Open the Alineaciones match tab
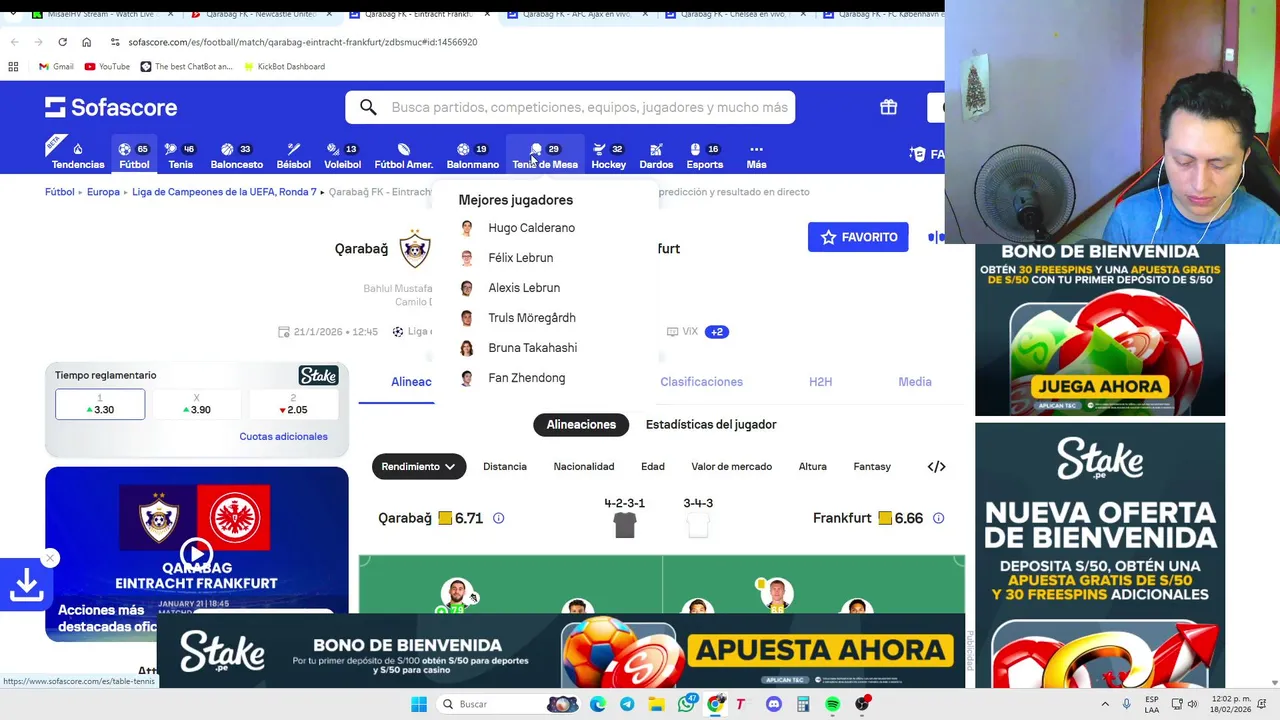The height and width of the screenshot is (720, 1280). coord(411,382)
